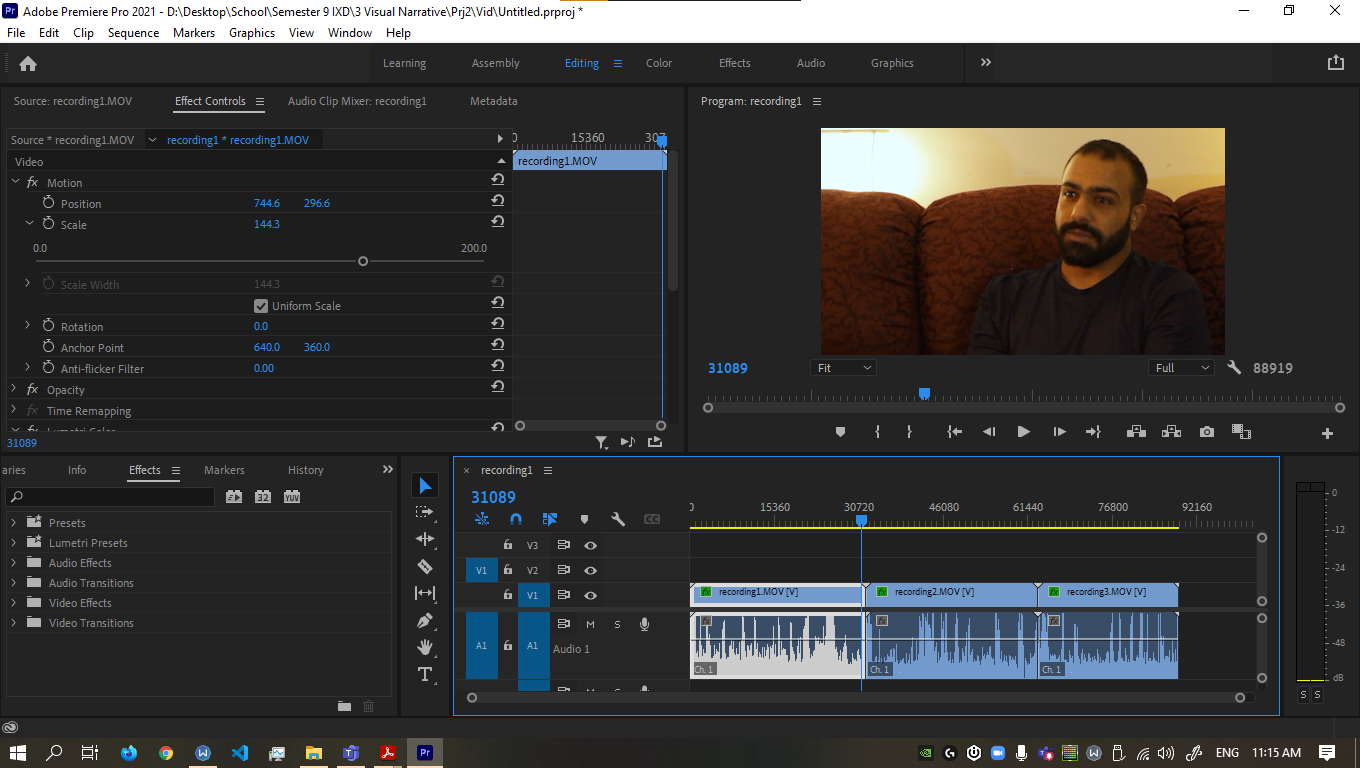
Task: Select the Hand tool
Action: [425, 647]
